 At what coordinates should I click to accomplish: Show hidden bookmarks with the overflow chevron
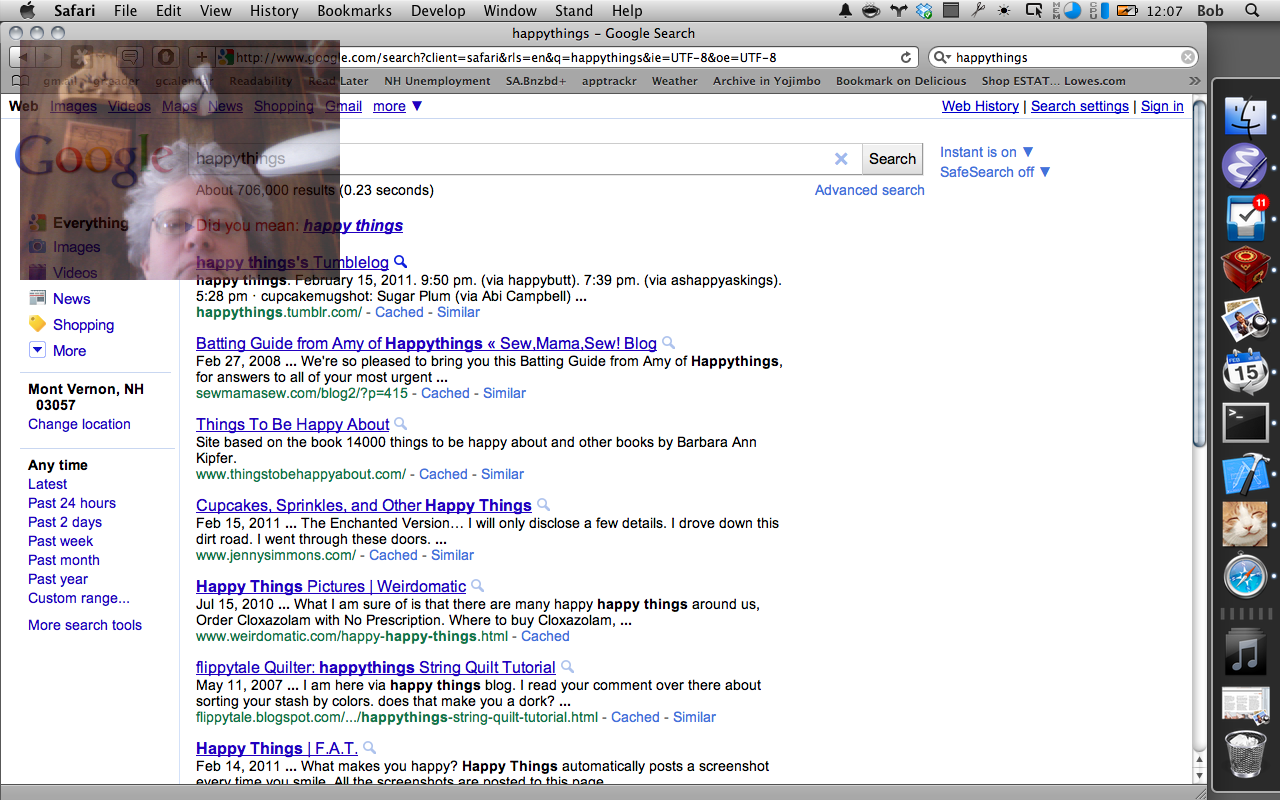point(1194,81)
